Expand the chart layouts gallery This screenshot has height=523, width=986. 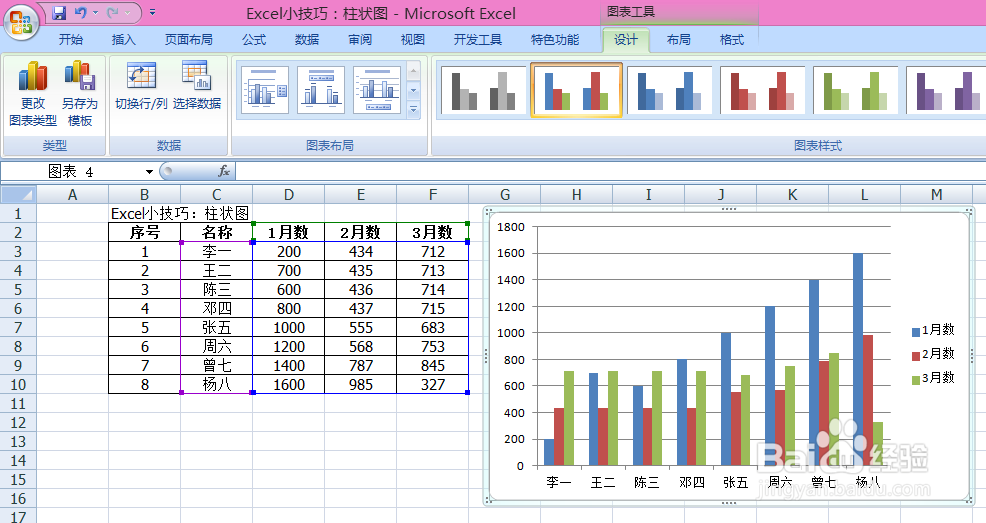click(x=413, y=111)
